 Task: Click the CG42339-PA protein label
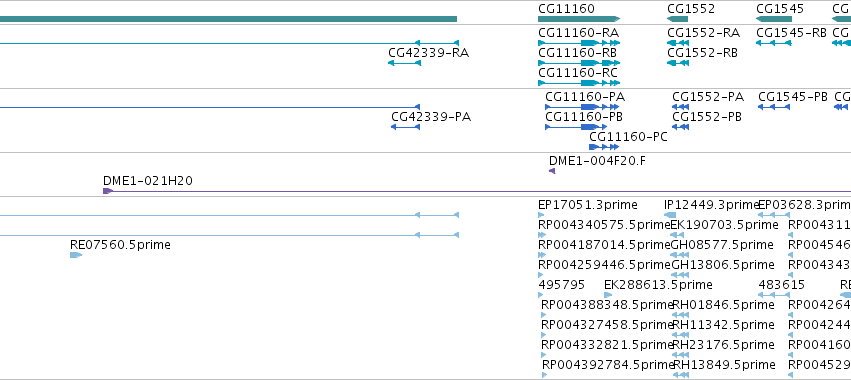[431, 117]
